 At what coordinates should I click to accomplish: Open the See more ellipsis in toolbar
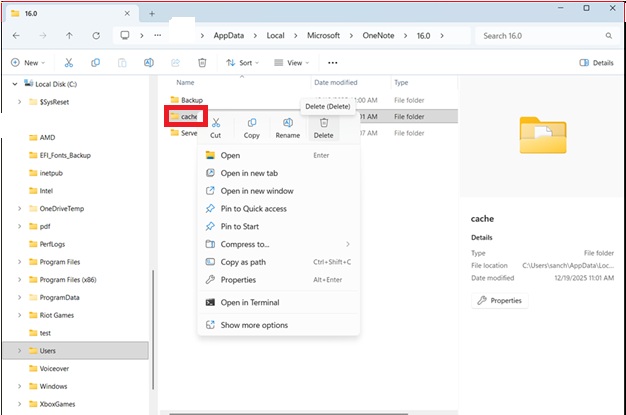point(333,62)
